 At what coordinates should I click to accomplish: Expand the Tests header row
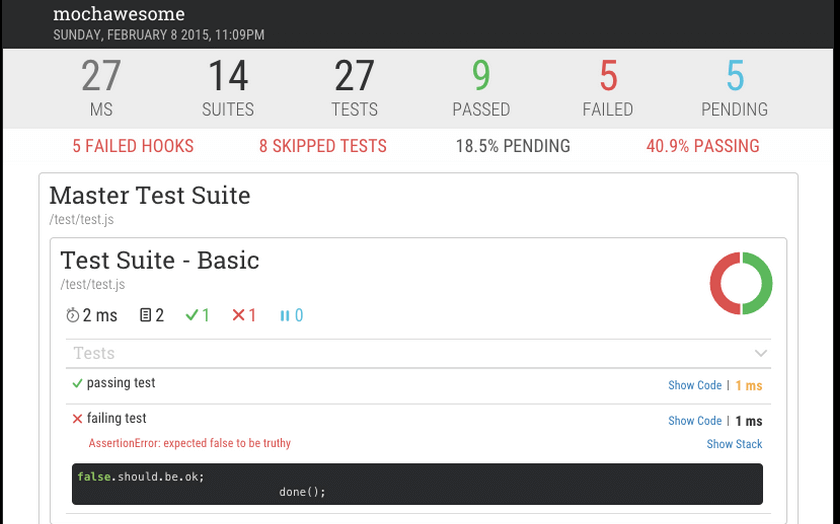(418, 353)
